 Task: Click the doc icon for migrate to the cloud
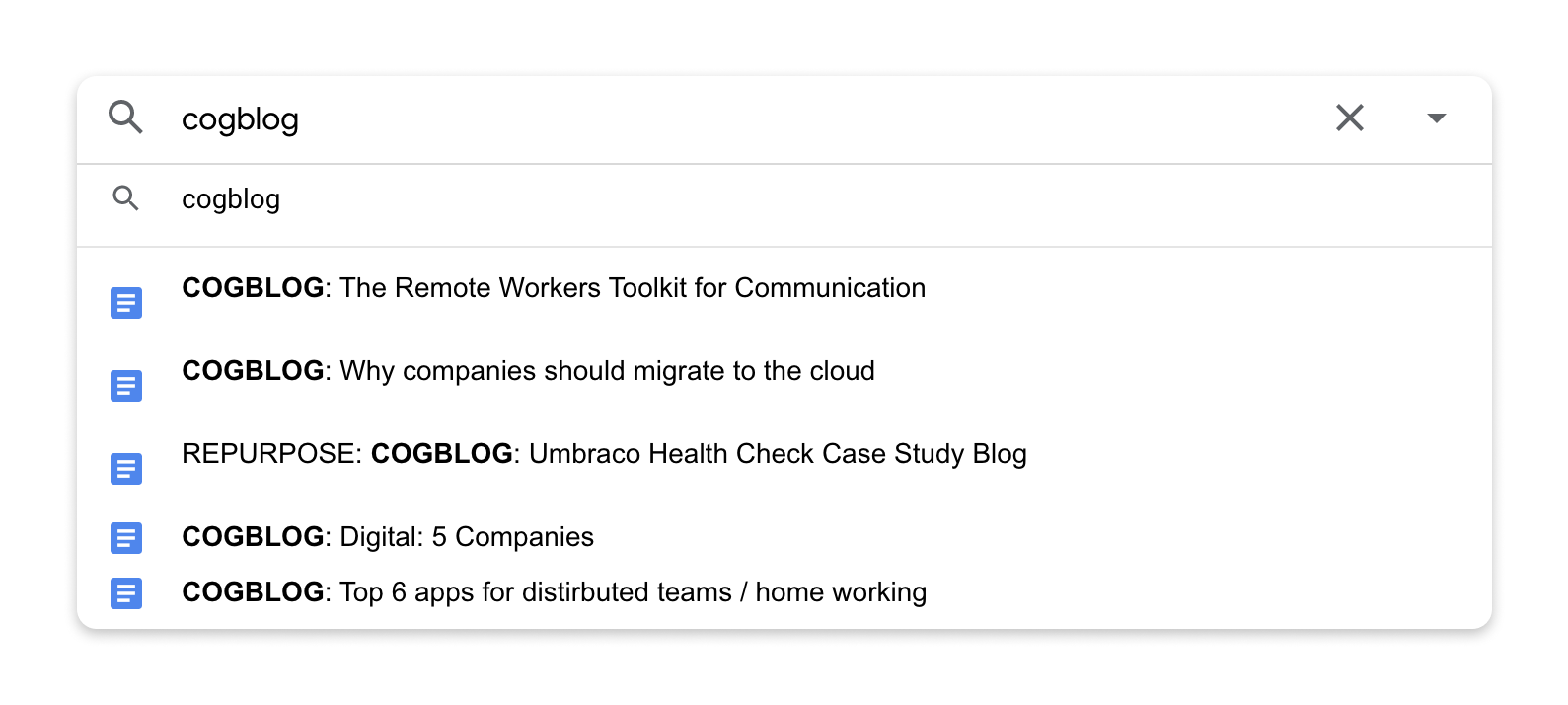(125, 386)
